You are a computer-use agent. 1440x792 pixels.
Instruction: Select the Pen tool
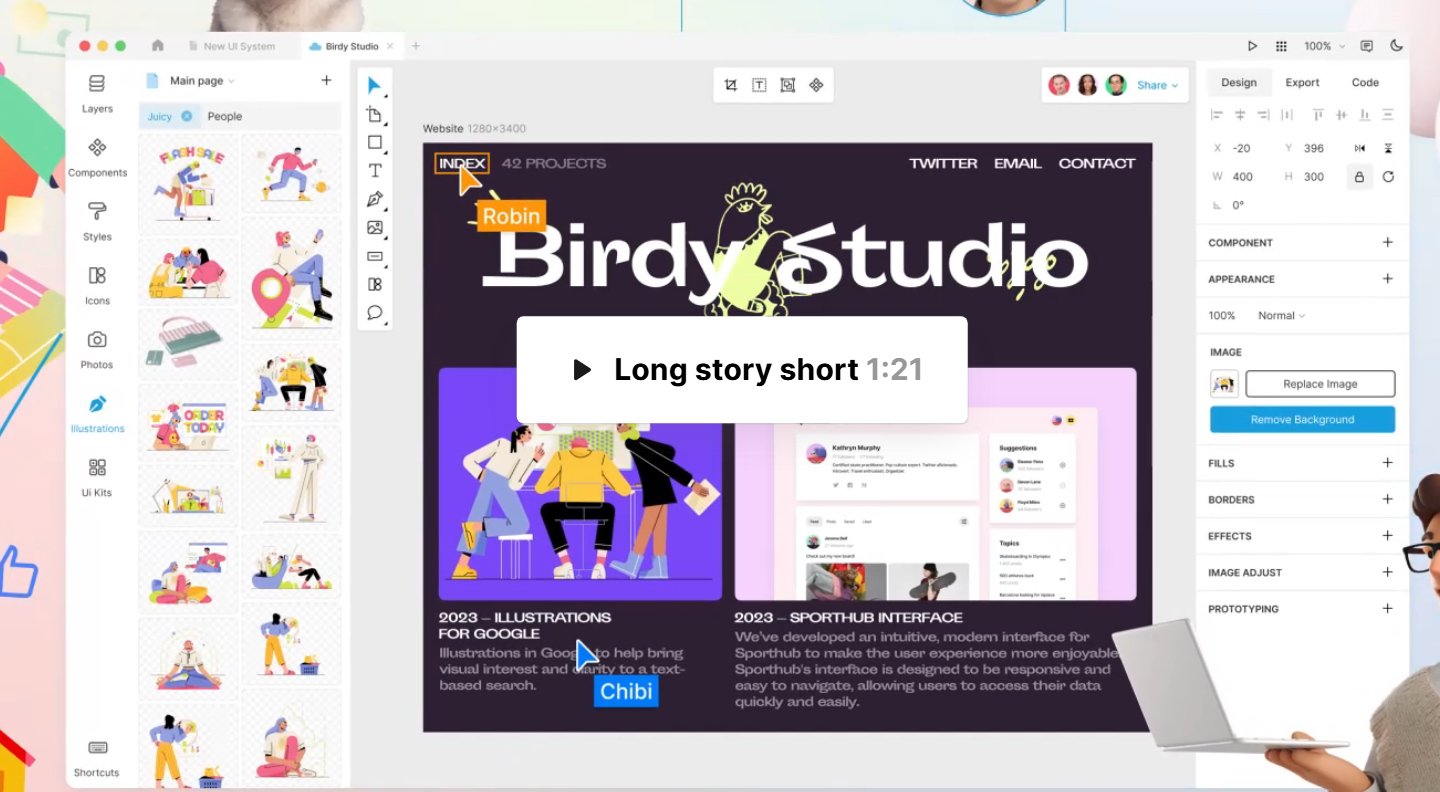[375, 198]
